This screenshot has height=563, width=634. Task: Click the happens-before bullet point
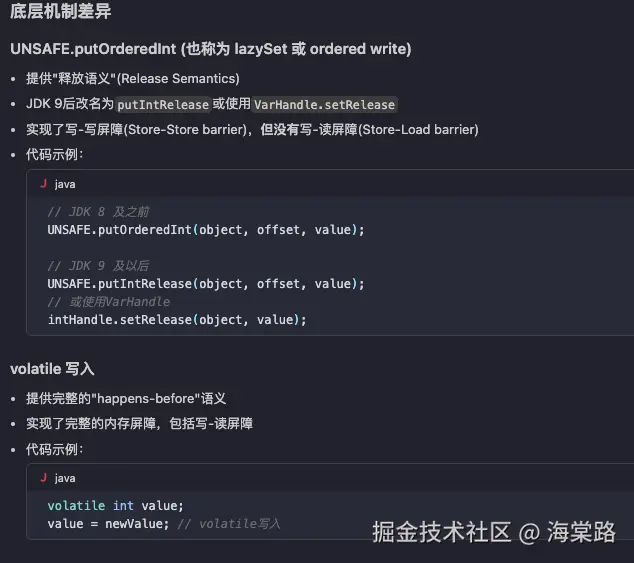(126, 398)
